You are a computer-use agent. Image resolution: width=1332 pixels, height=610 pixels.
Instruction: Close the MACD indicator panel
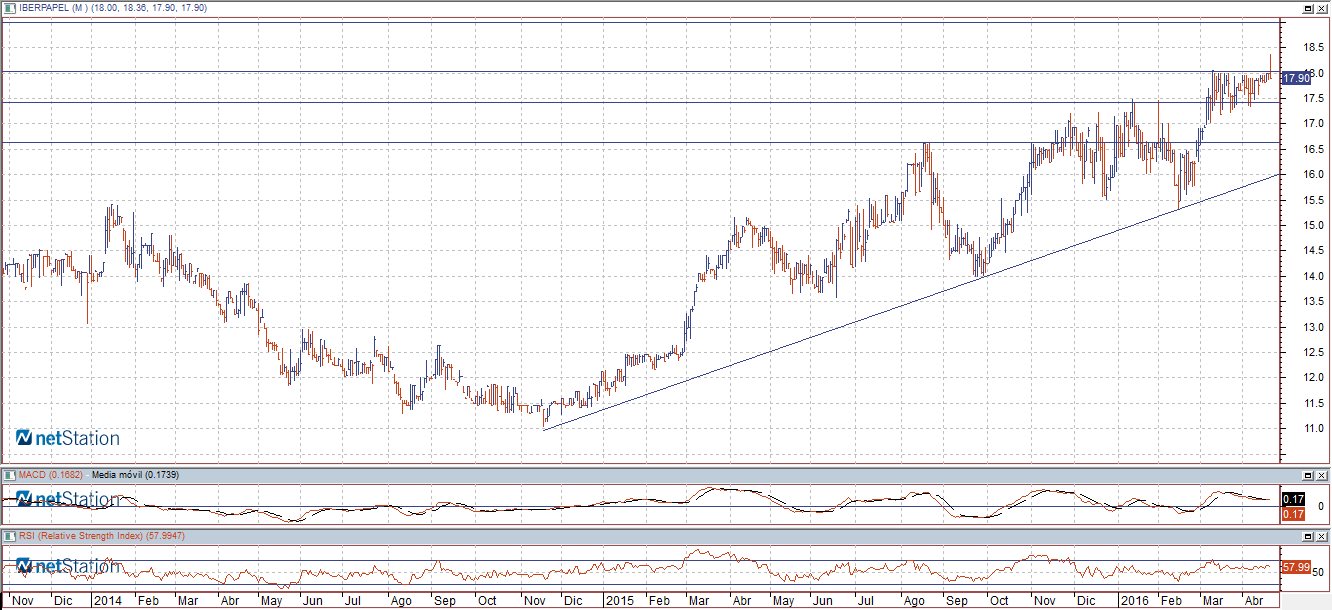[1322, 475]
